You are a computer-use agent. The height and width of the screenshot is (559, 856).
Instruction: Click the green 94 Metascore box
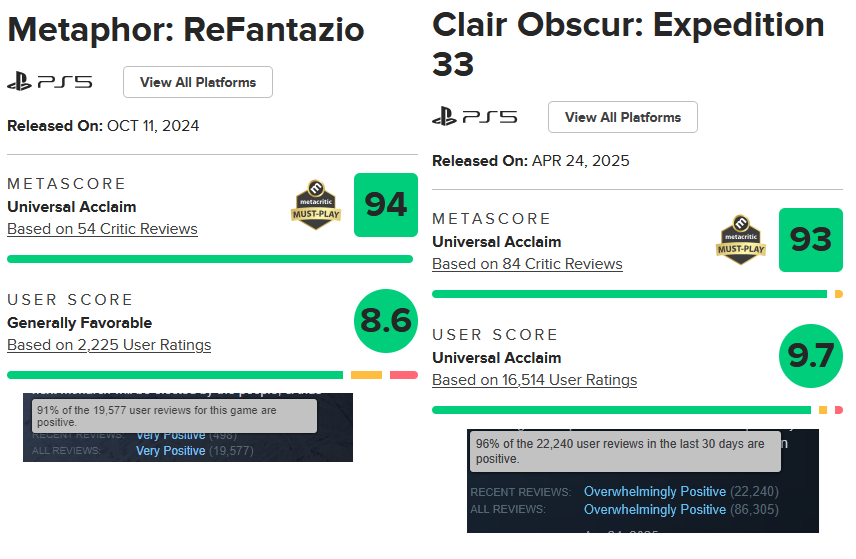pyautogui.click(x=386, y=205)
